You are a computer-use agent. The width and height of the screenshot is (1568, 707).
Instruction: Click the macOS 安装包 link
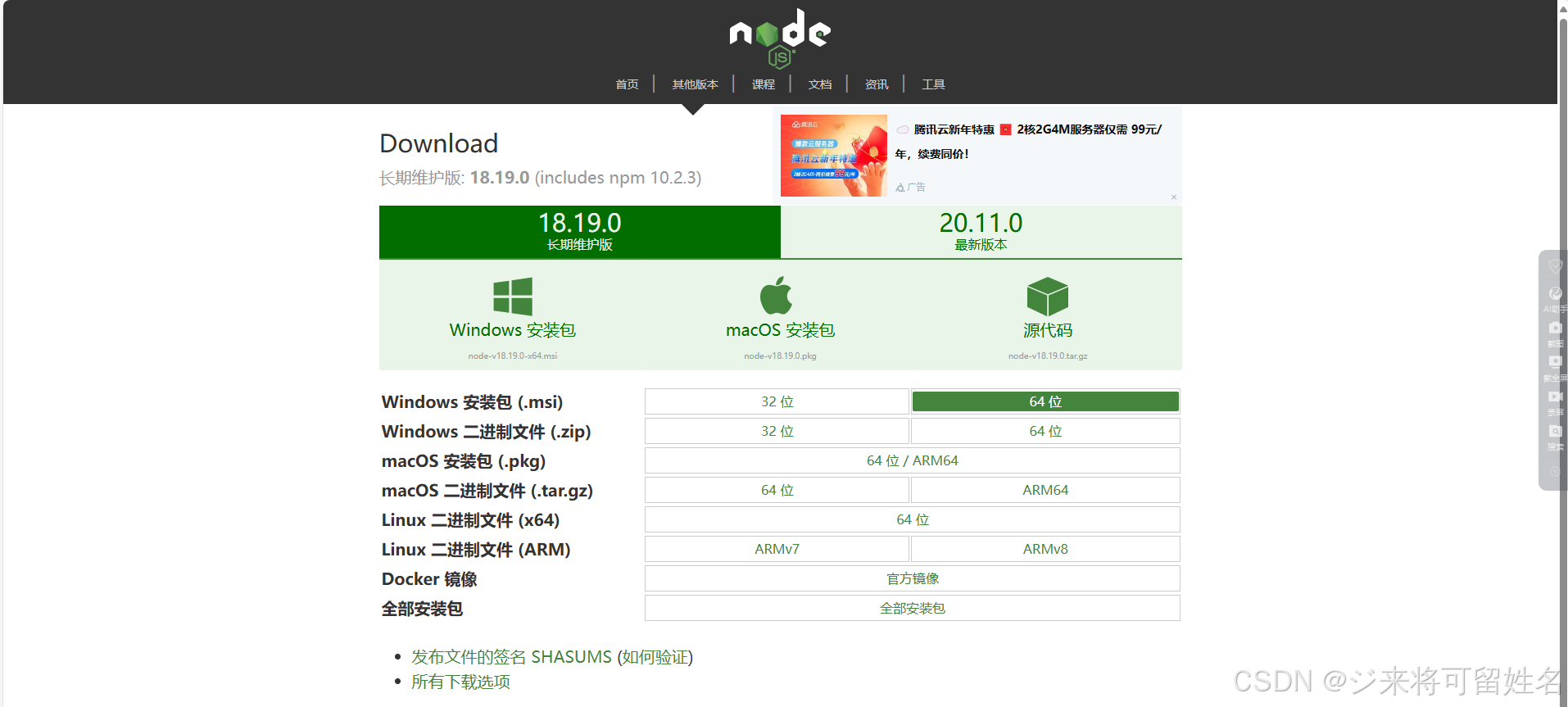(x=780, y=330)
